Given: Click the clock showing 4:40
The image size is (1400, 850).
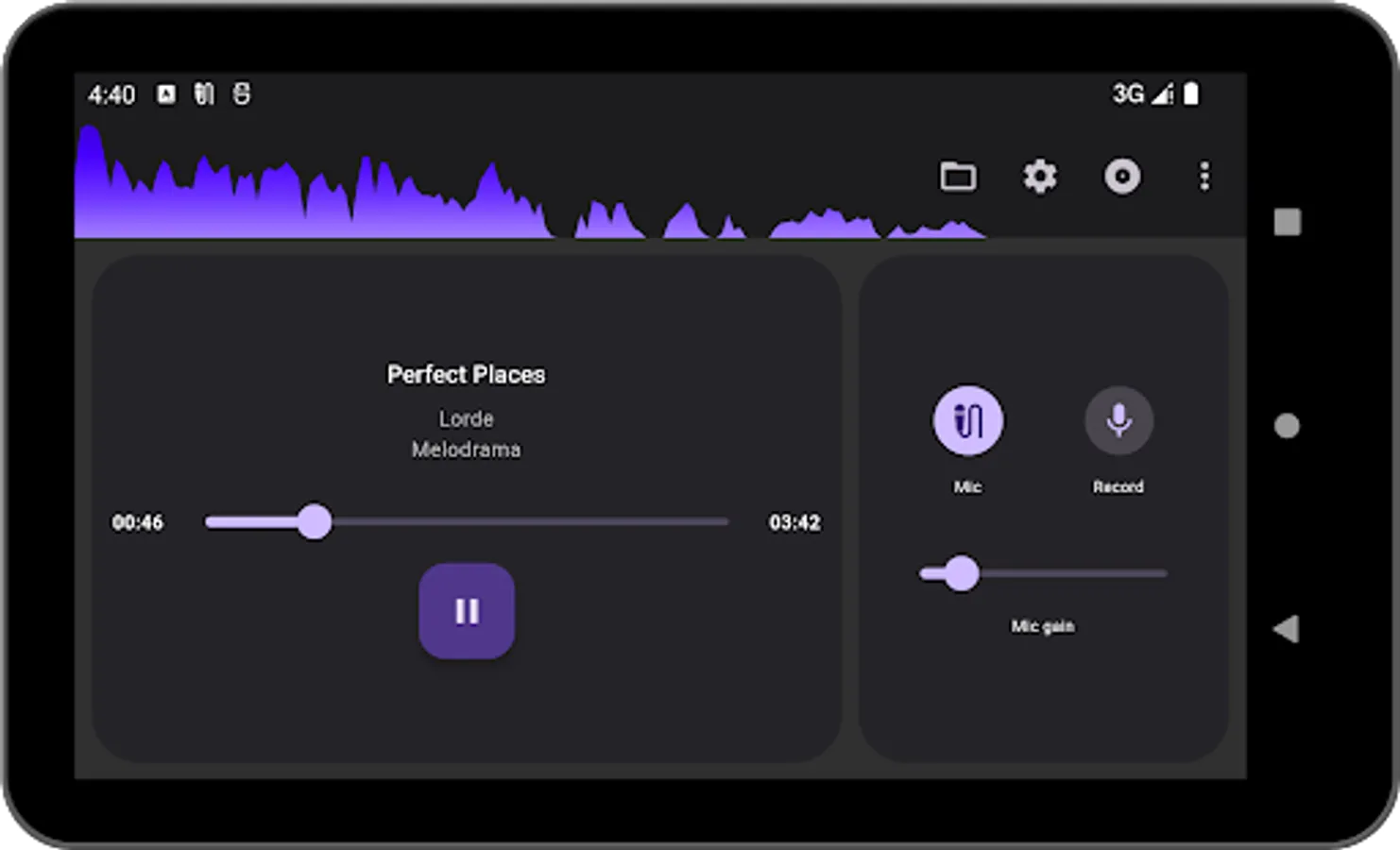Looking at the screenshot, I should (x=111, y=94).
